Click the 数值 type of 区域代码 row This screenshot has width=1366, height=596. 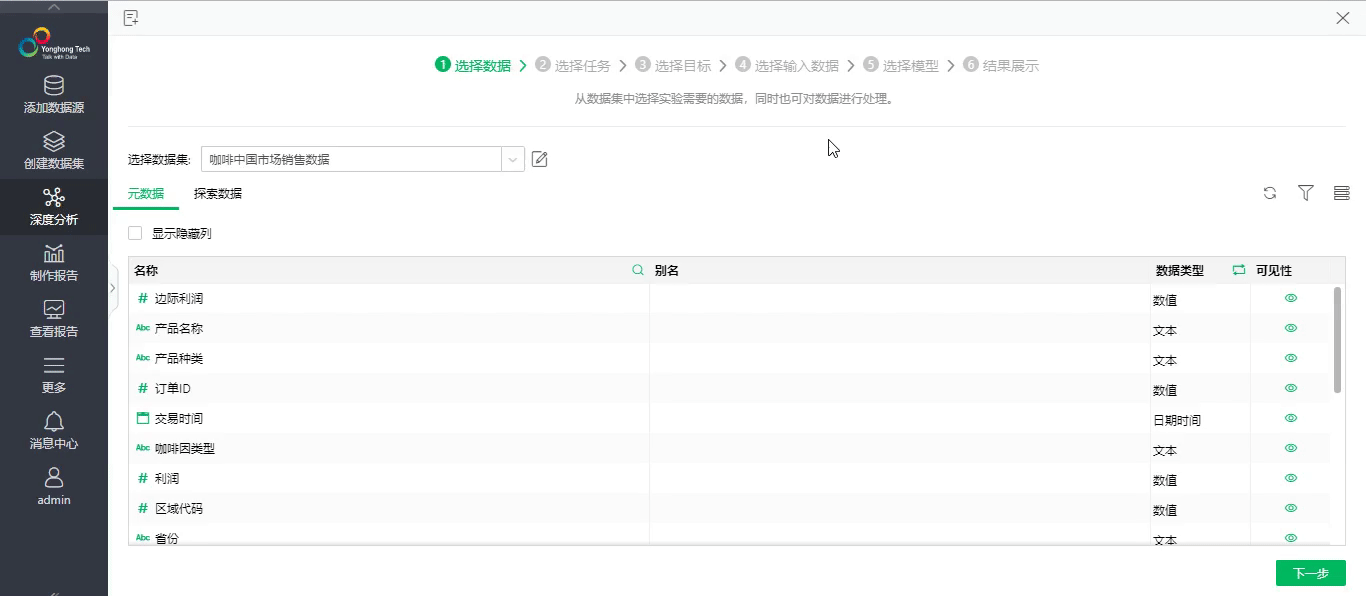1165,510
